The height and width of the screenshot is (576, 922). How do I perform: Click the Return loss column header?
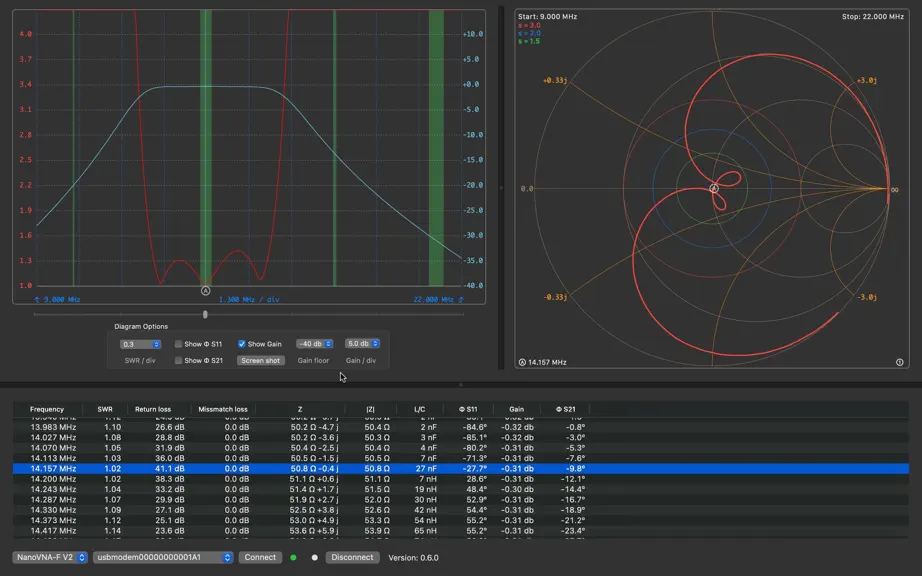(153, 409)
